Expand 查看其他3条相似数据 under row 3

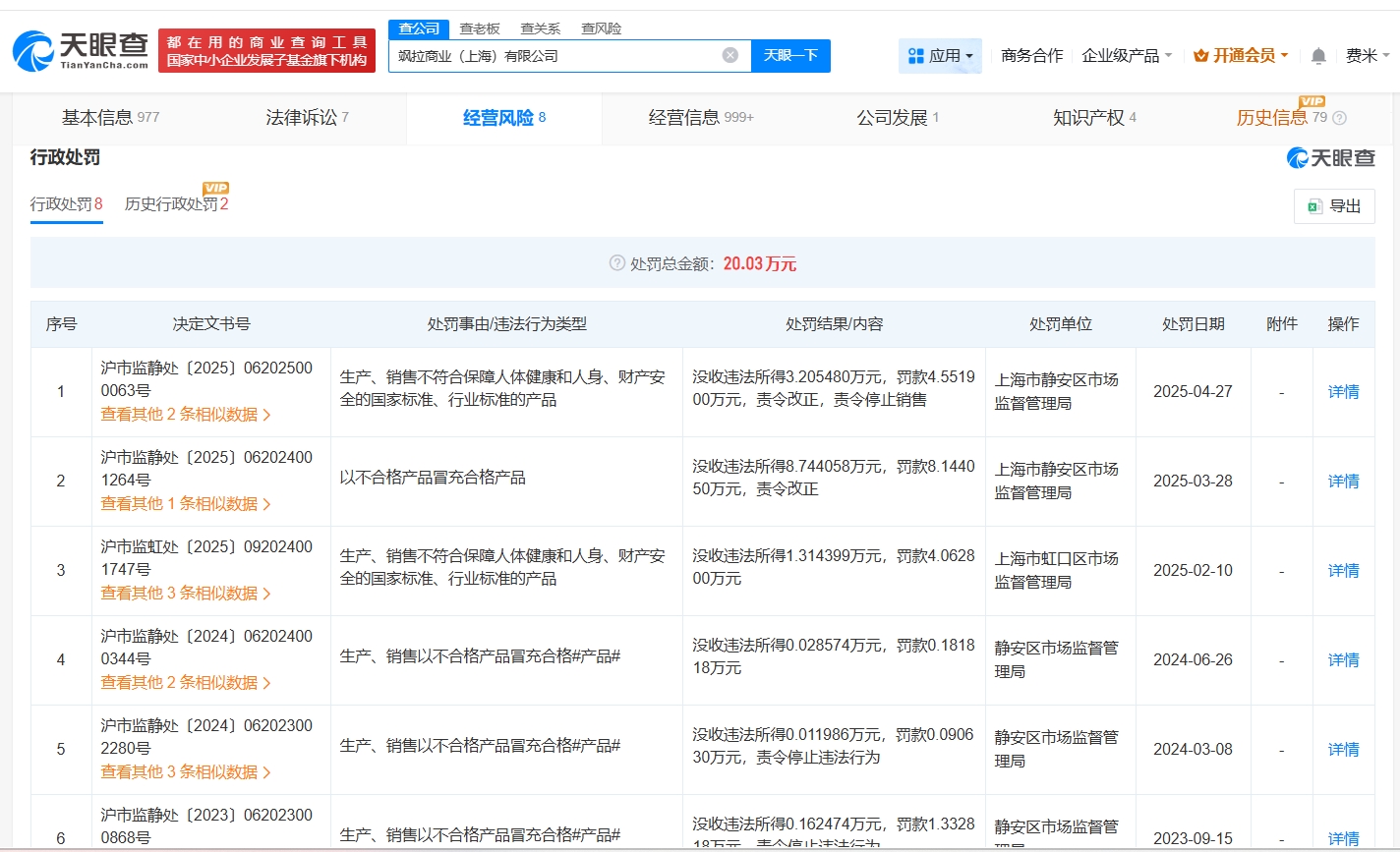(183, 593)
